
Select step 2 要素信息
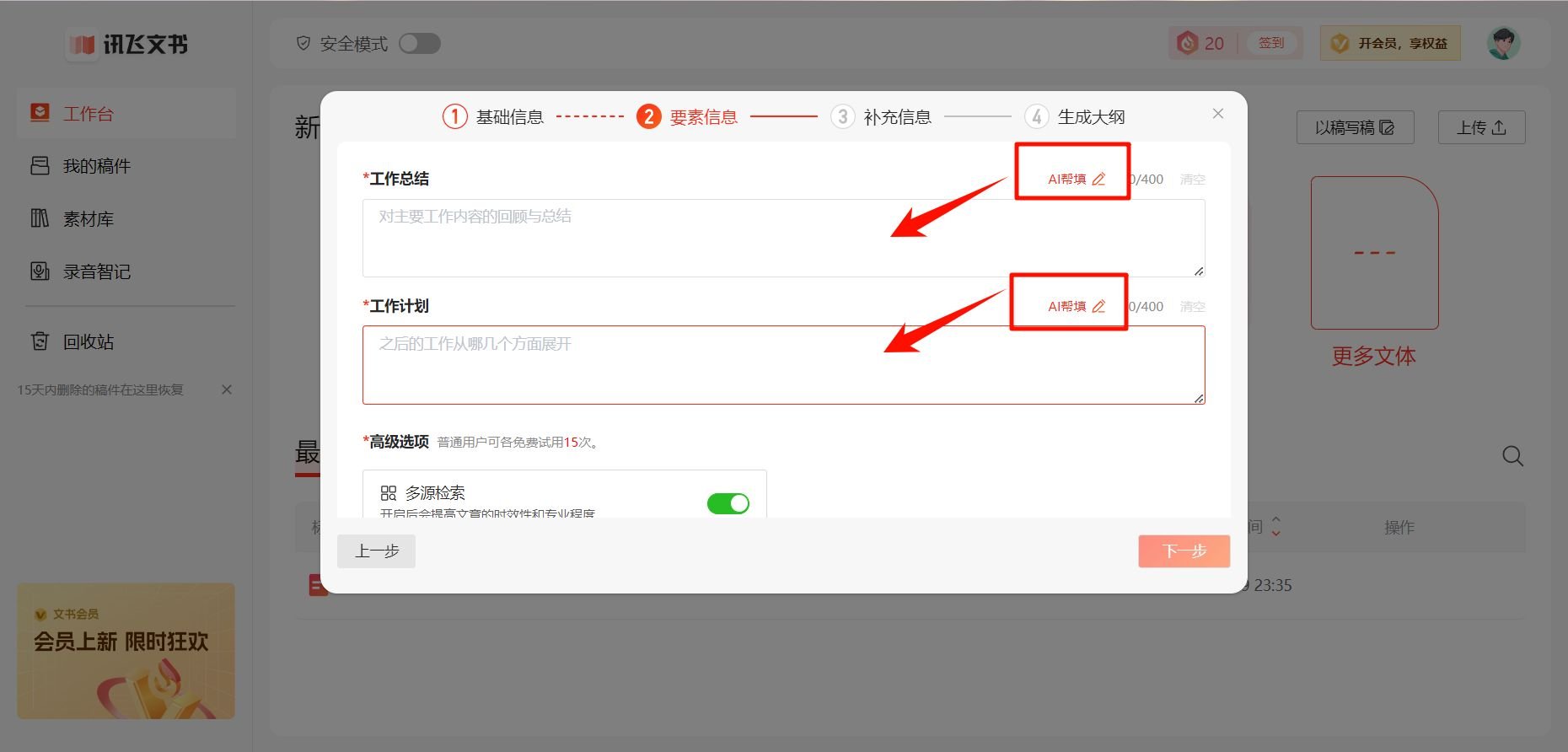(x=687, y=116)
